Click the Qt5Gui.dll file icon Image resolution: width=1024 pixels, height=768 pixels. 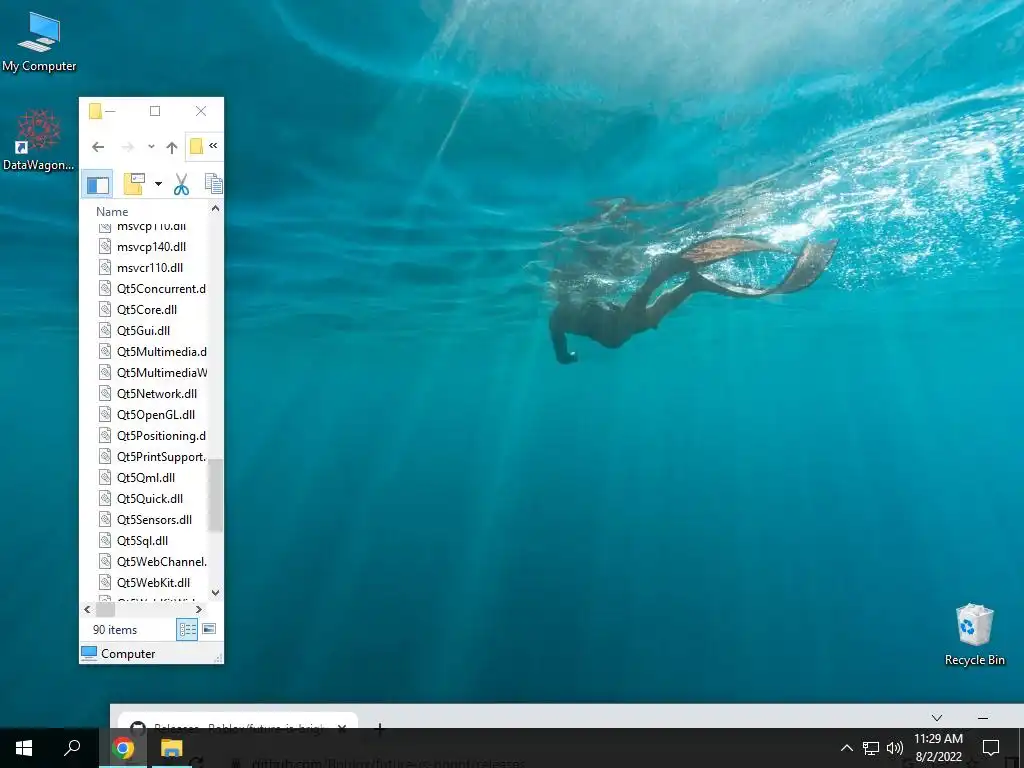tap(104, 330)
